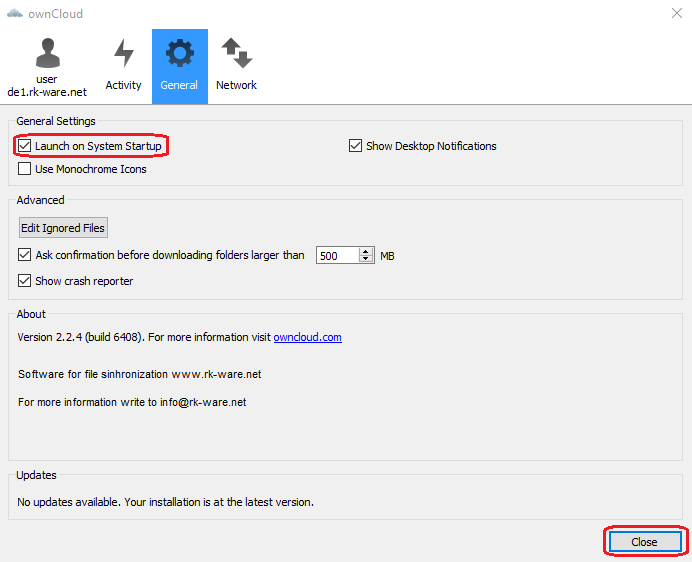Click the folder size limit field showing 500
This screenshot has height=562, width=692.
pos(338,256)
